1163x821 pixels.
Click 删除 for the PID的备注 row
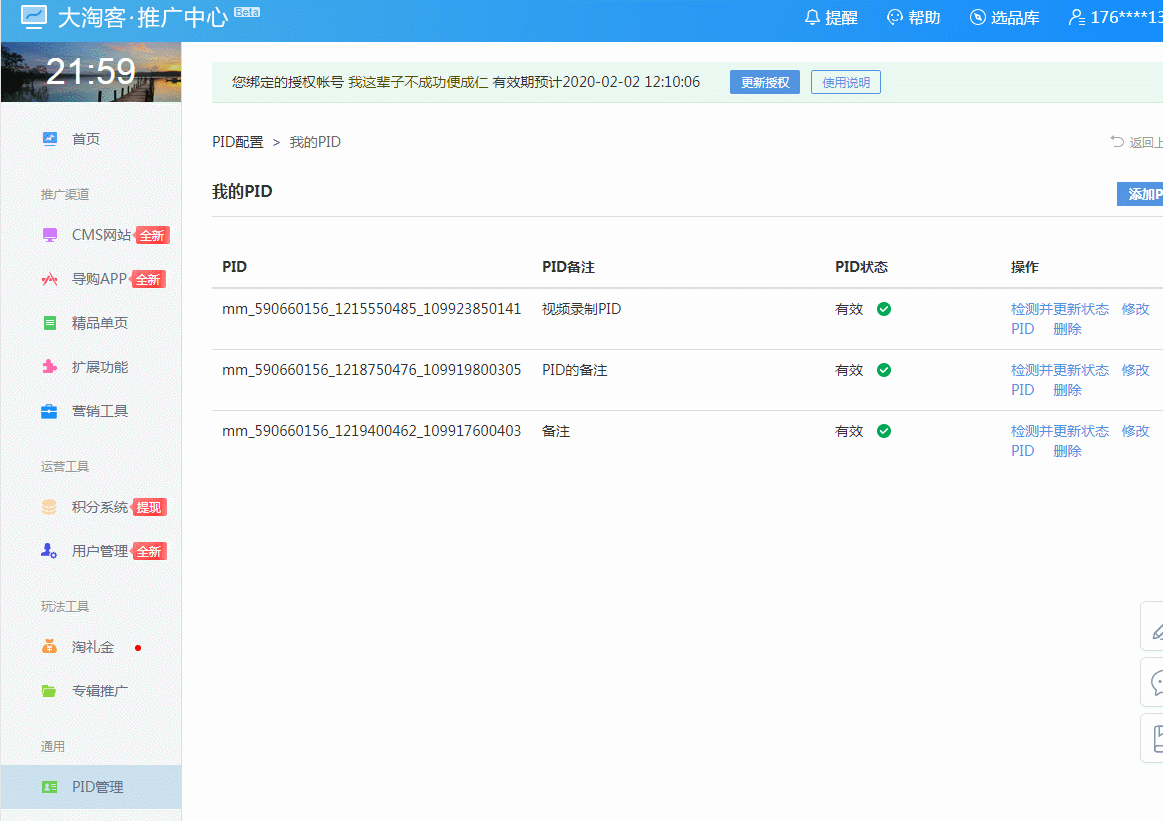click(x=1067, y=390)
